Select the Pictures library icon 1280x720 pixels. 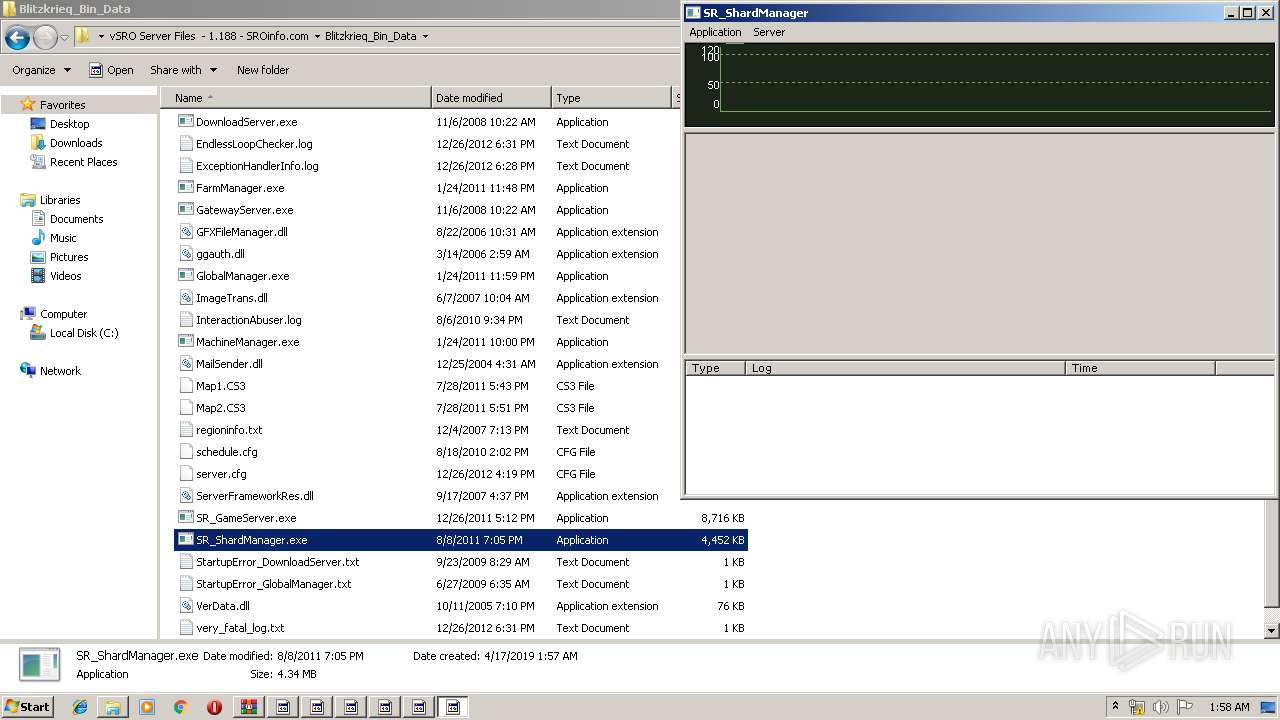[x=38, y=257]
